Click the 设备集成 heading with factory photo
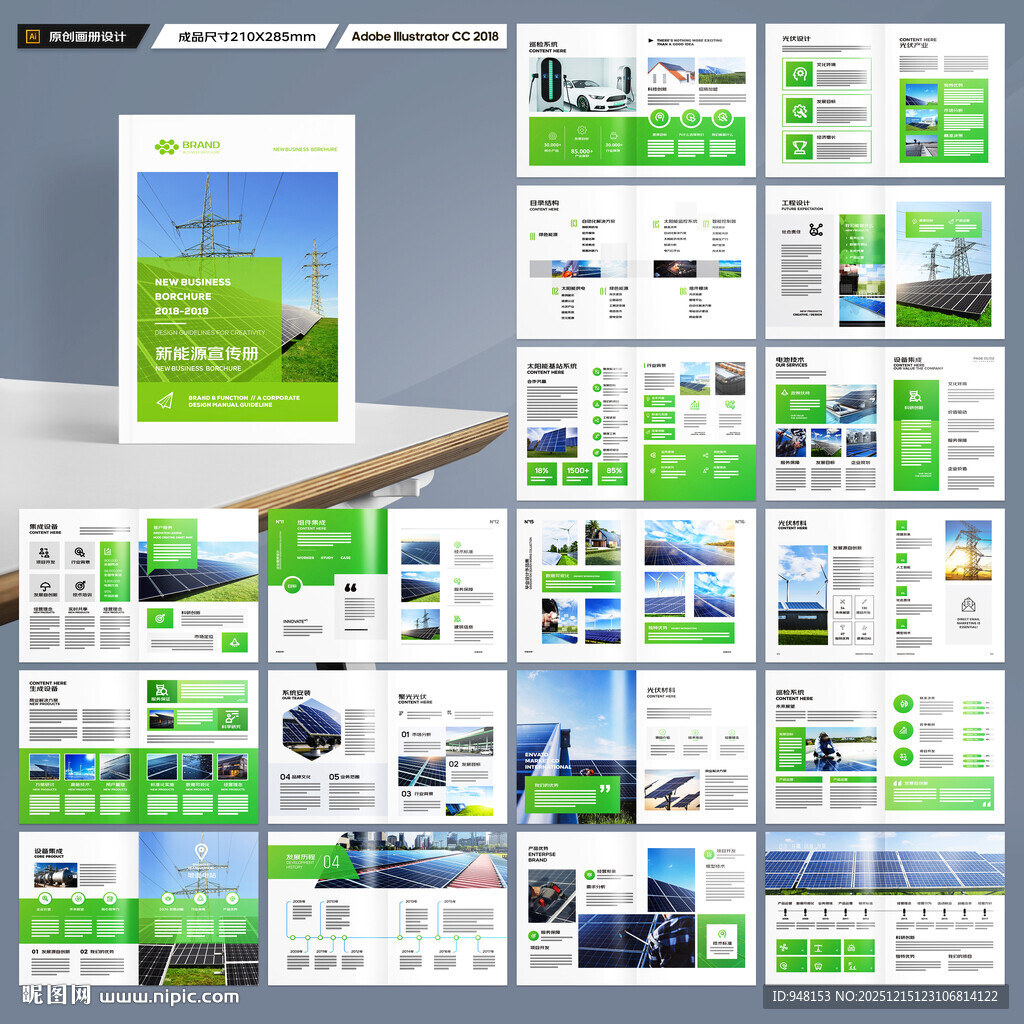The image size is (1024, 1024). [48, 852]
